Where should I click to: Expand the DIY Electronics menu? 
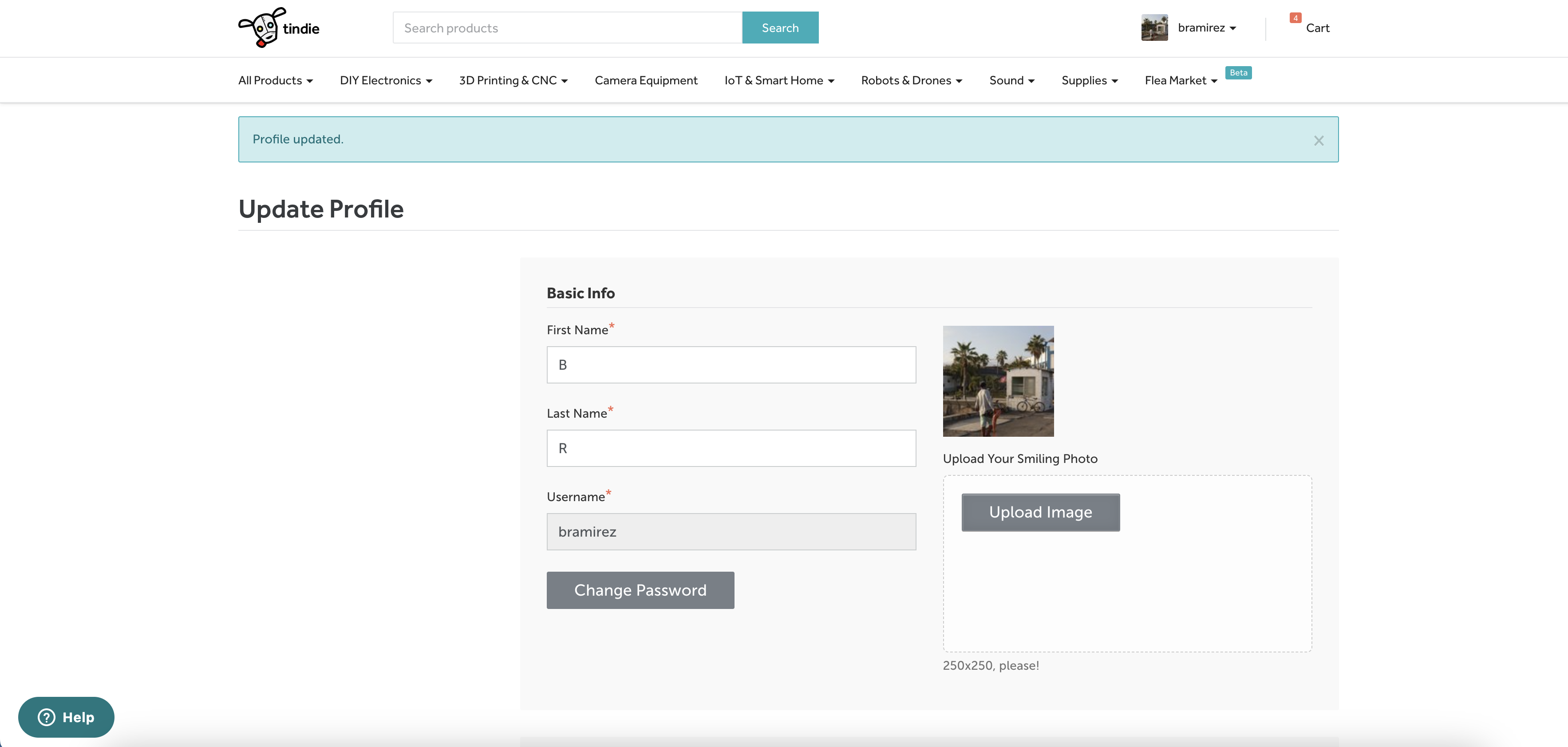click(x=386, y=80)
